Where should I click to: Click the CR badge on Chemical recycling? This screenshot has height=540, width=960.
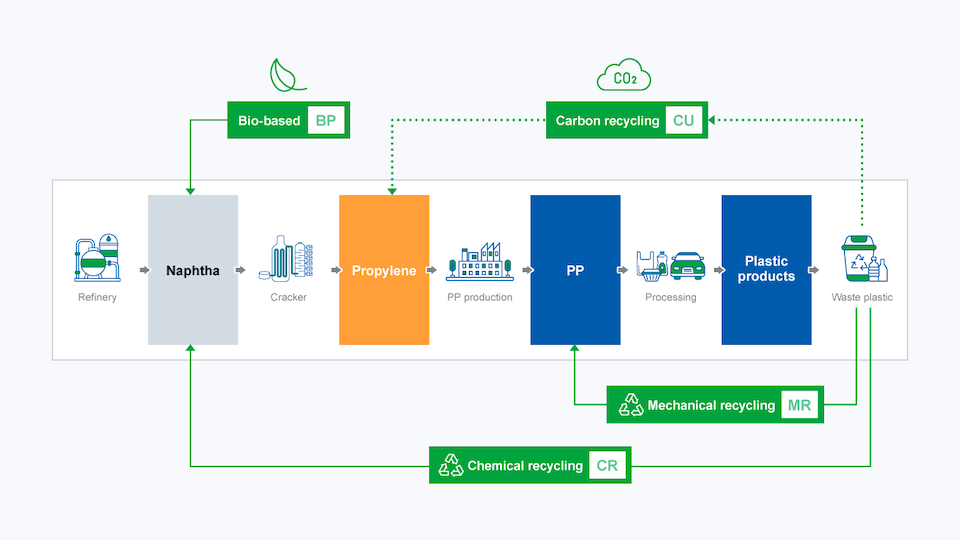[x=607, y=465]
